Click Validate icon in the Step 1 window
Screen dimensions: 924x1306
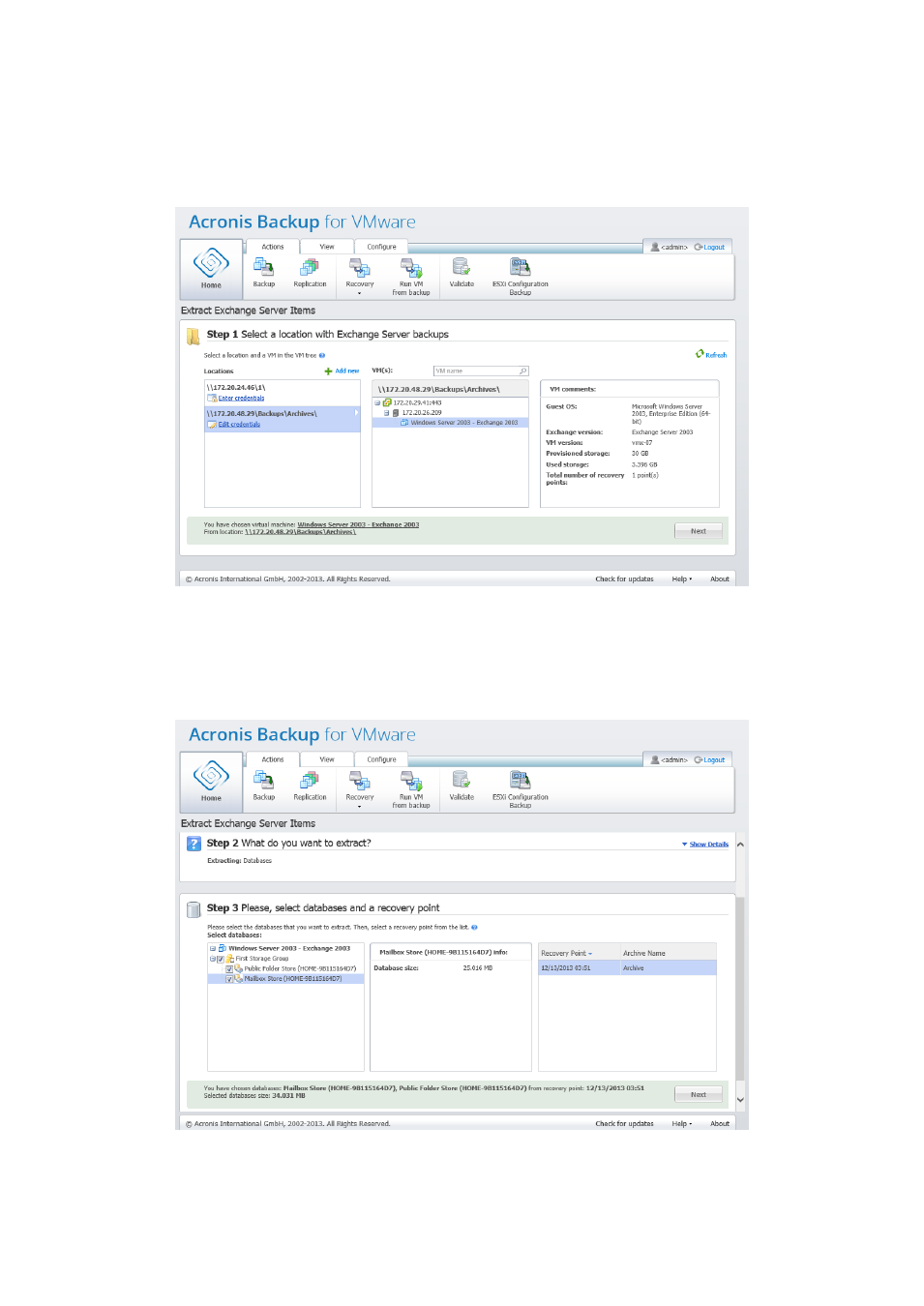(x=462, y=267)
